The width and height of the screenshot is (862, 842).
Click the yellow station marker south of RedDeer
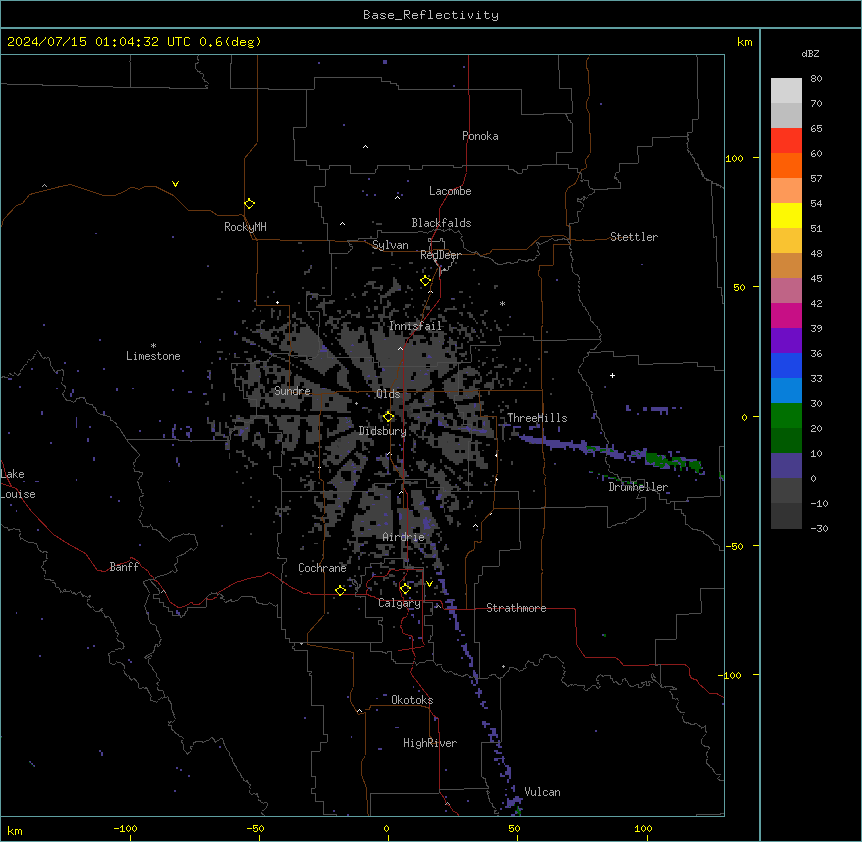click(x=426, y=281)
